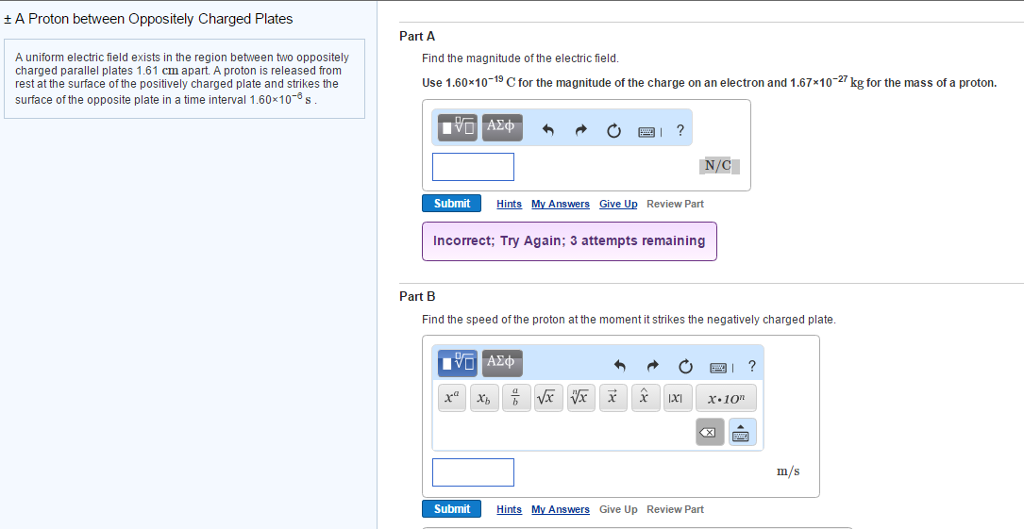The height and width of the screenshot is (529, 1024).
Task: Insert the superscript x^a template
Action: click(x=451, y=398)
